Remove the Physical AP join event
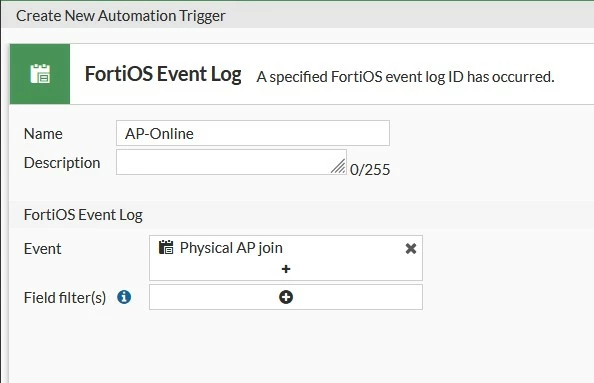 pyautogui.click(x=411, y=249)
